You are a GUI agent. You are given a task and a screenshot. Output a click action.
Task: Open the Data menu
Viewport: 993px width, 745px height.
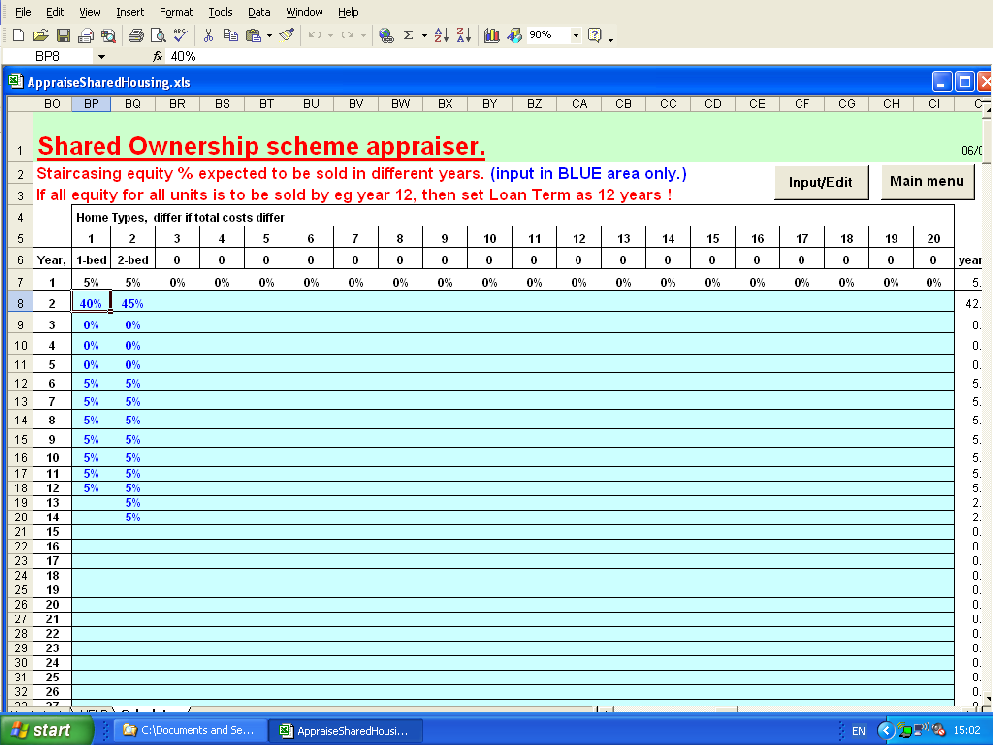pyautogui.click(x=259, y=12)
